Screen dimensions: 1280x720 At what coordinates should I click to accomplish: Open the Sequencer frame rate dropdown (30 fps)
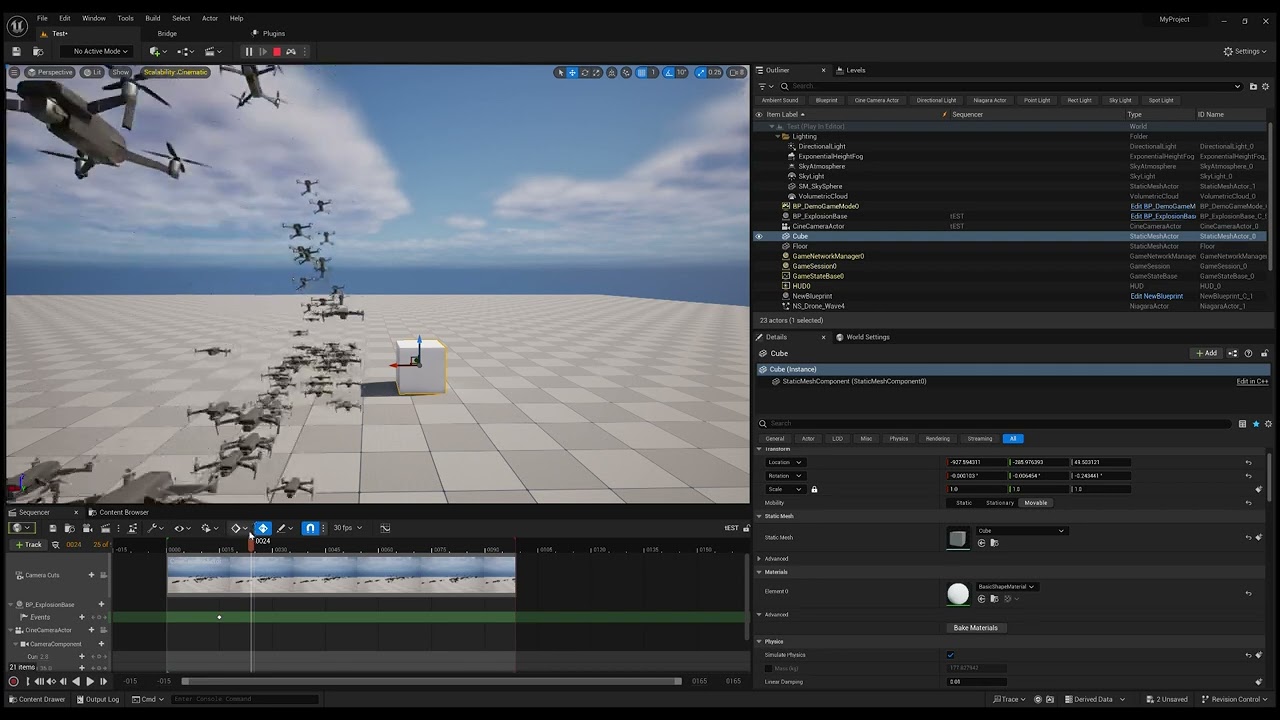click(x=348, y=528)
